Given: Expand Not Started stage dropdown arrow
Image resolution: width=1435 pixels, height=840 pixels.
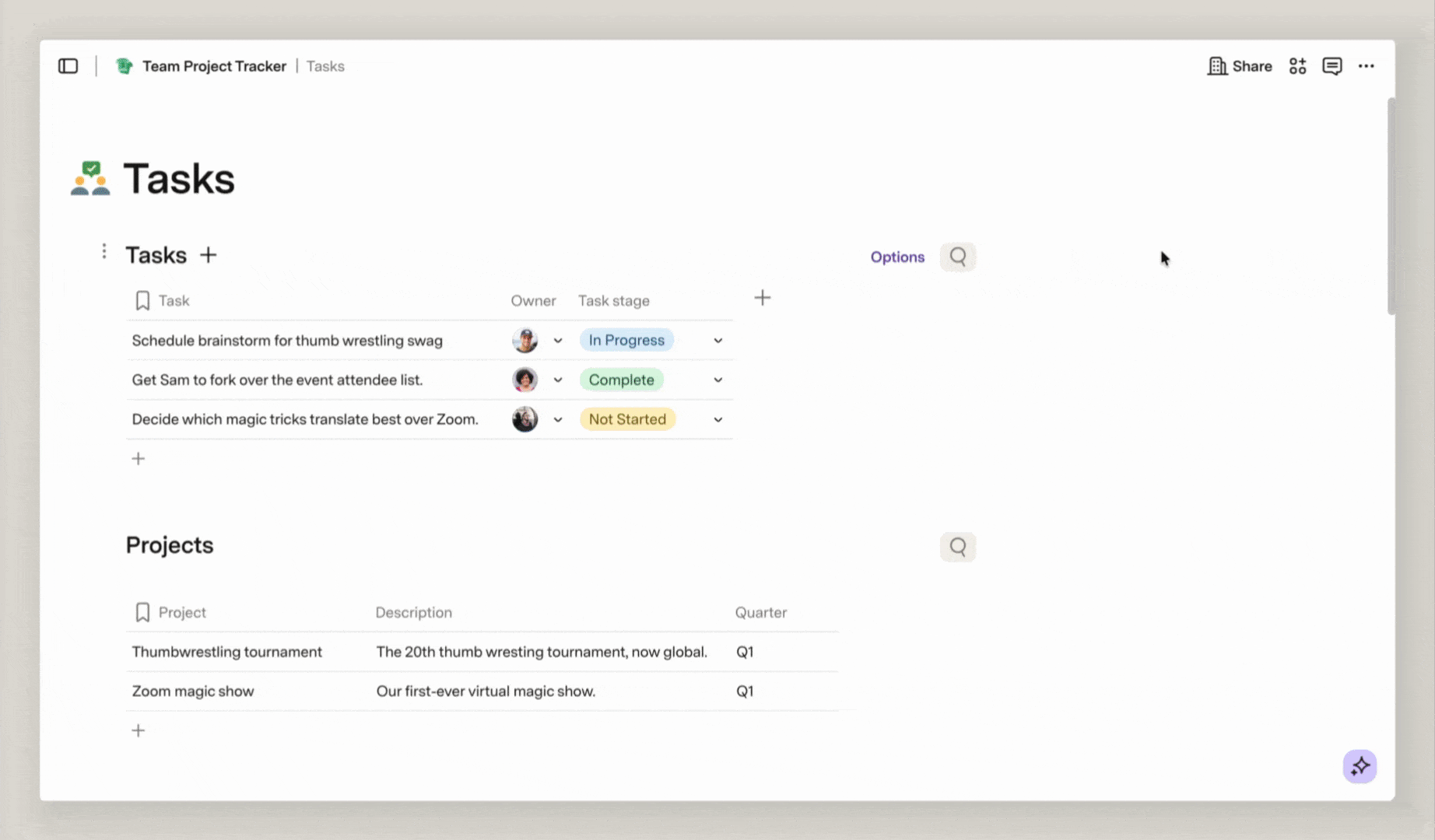Looking at the screenshot, I should 718,420.
